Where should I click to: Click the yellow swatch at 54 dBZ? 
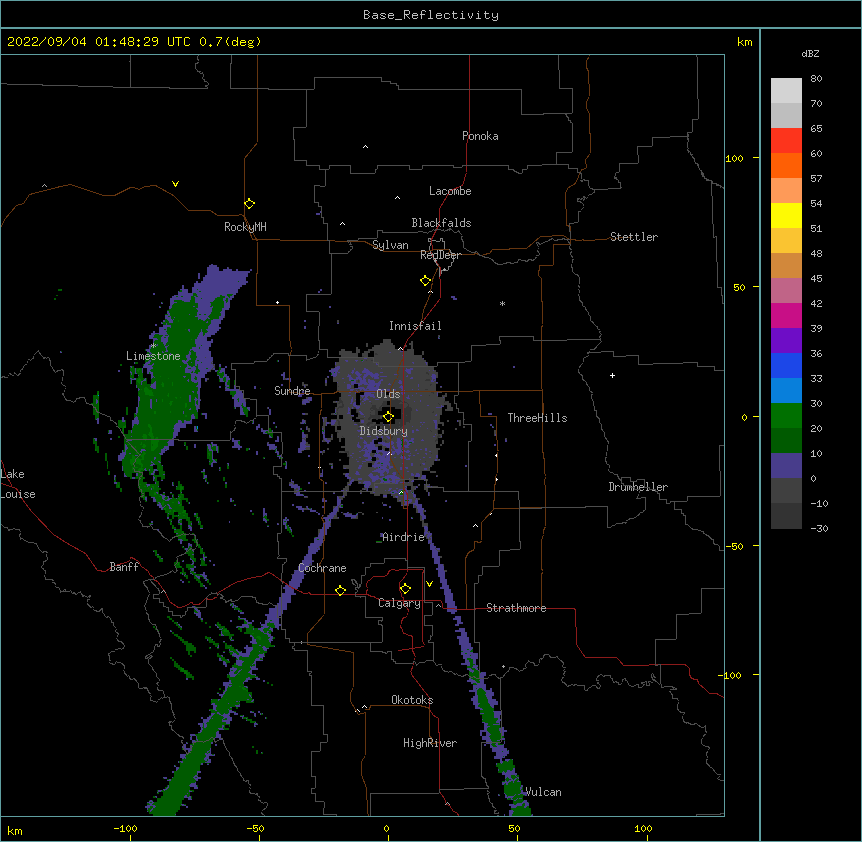(786, 215)
